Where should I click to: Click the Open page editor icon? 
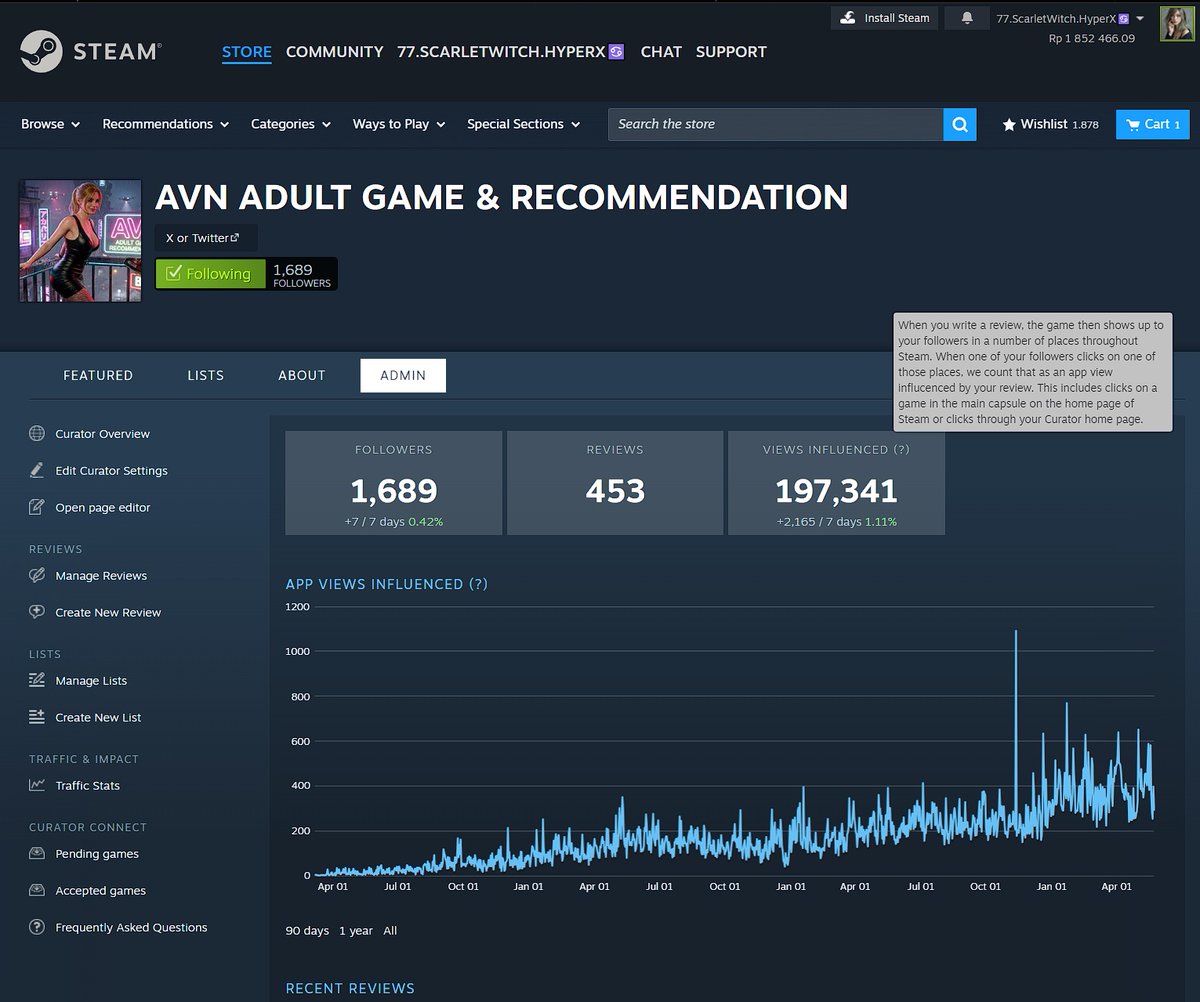pos(37,507)
